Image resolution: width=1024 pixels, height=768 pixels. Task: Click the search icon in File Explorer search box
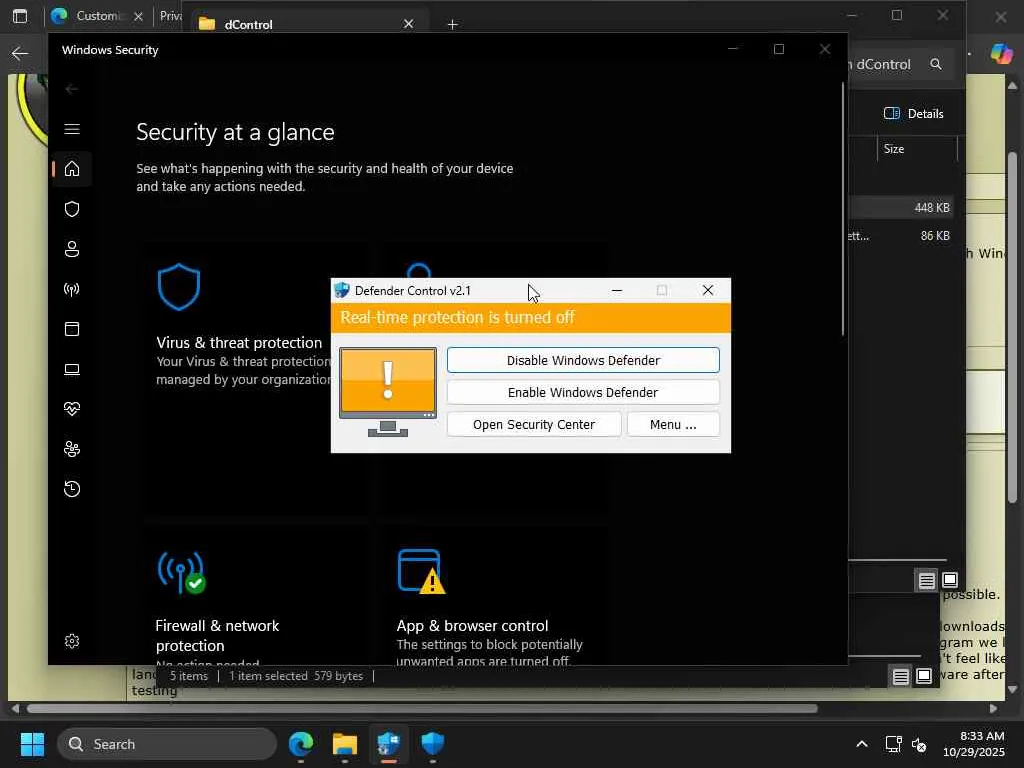[x=936, y=64]
